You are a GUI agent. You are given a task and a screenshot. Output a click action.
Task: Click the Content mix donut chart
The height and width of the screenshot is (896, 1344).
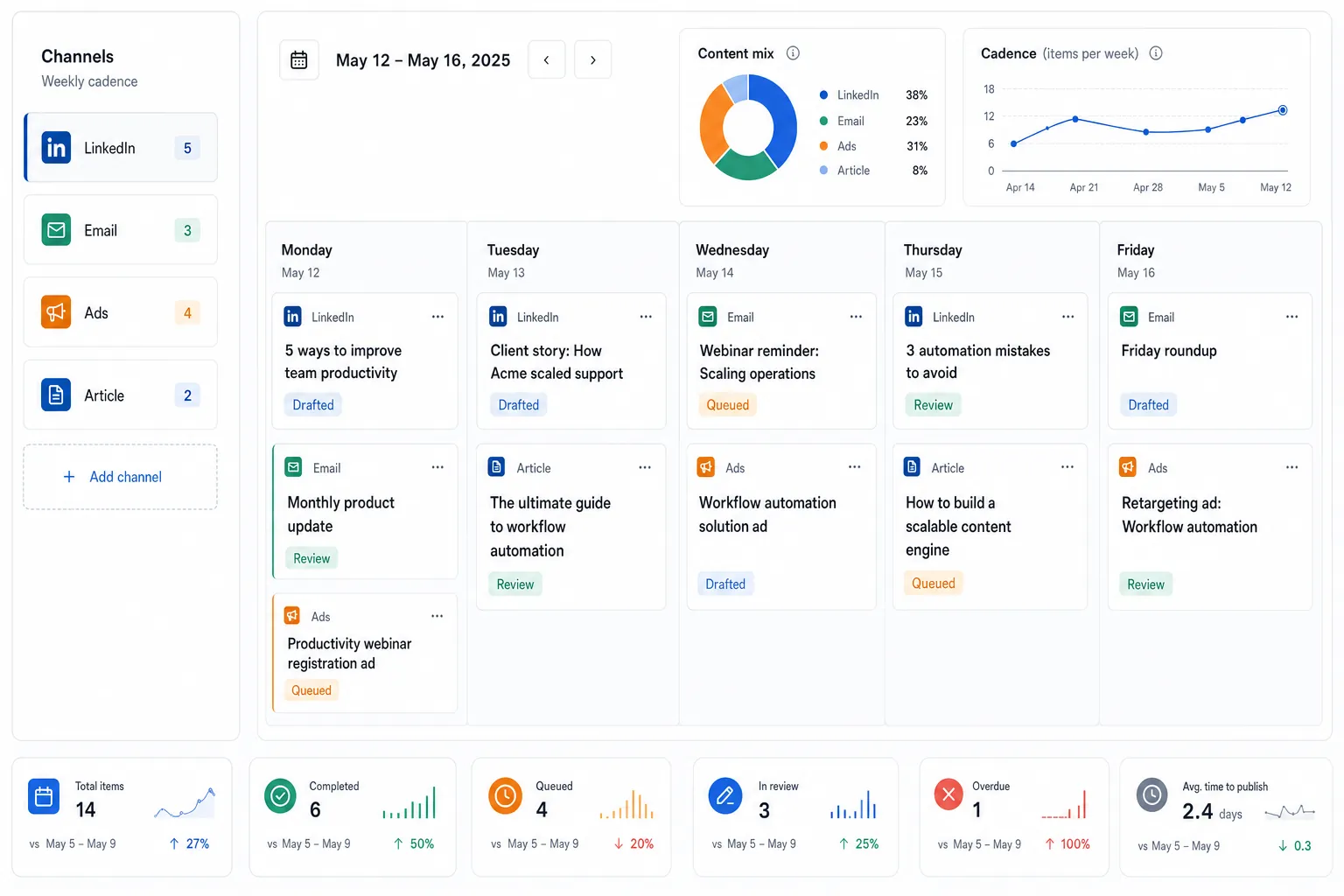[748, 127]
